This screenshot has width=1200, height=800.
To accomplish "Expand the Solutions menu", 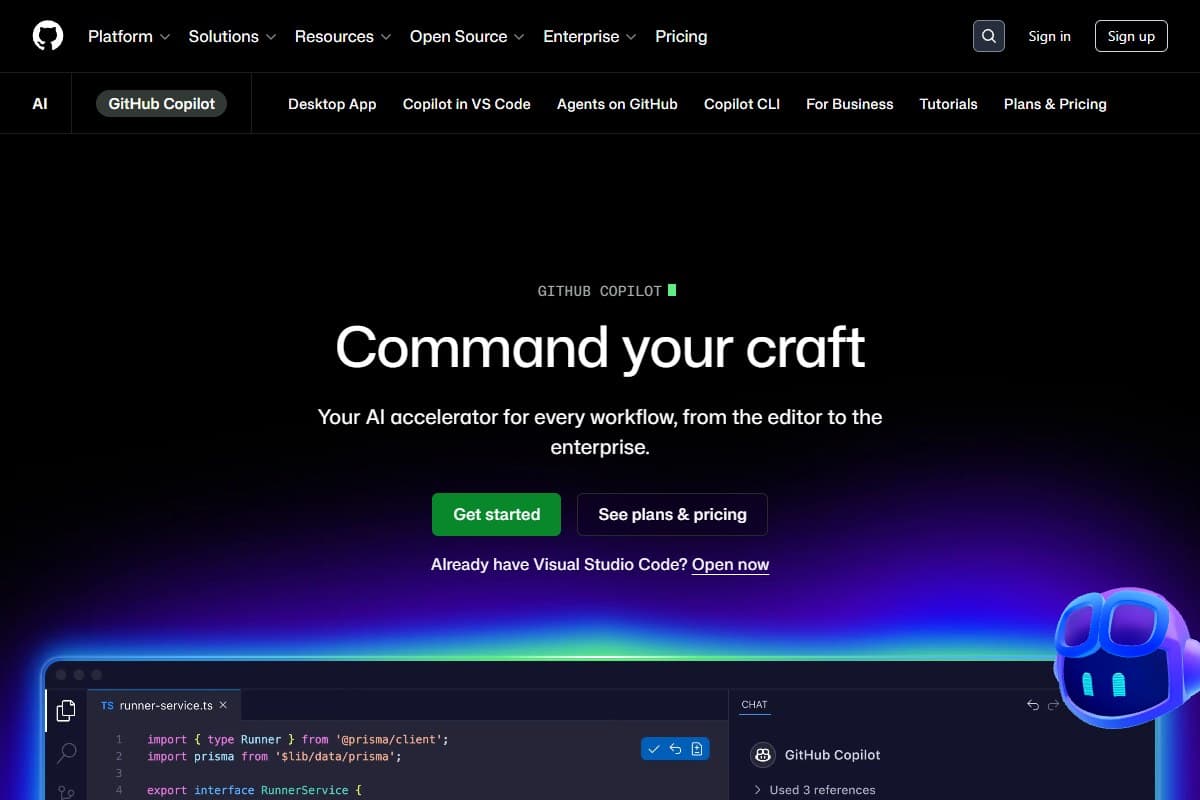I will point(232,36).
